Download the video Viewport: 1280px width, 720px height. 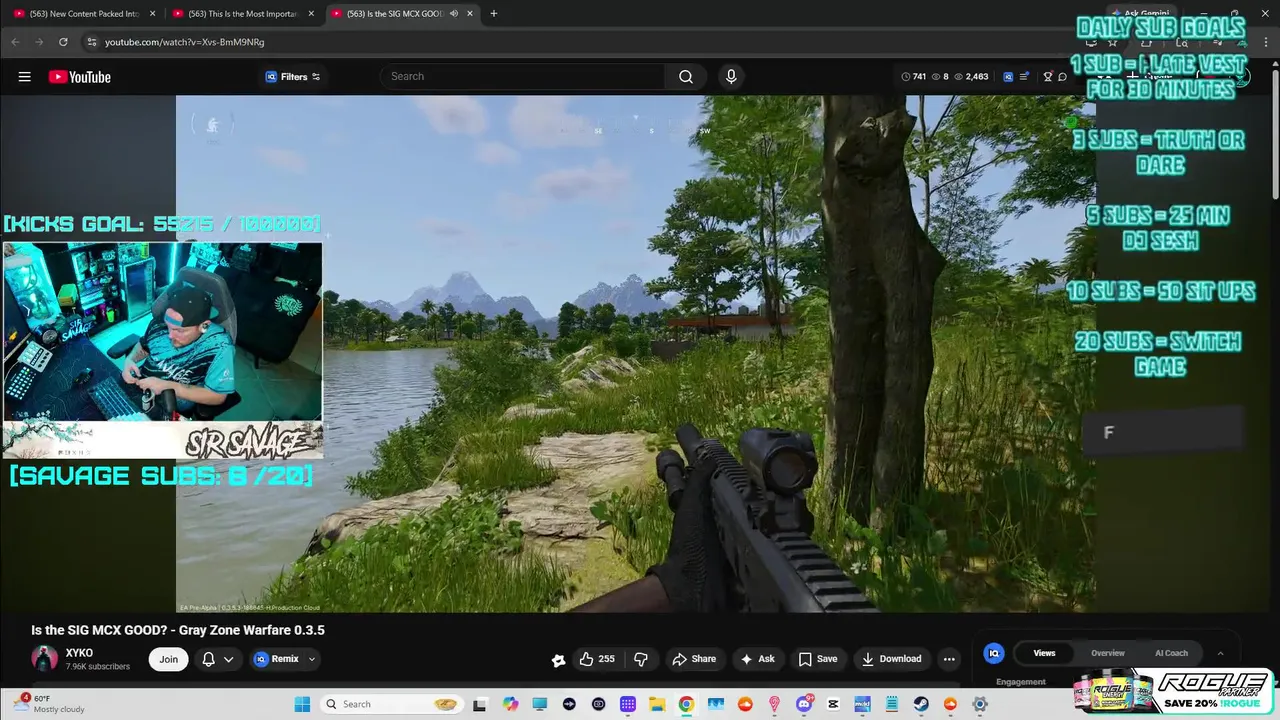pos(891,659)
